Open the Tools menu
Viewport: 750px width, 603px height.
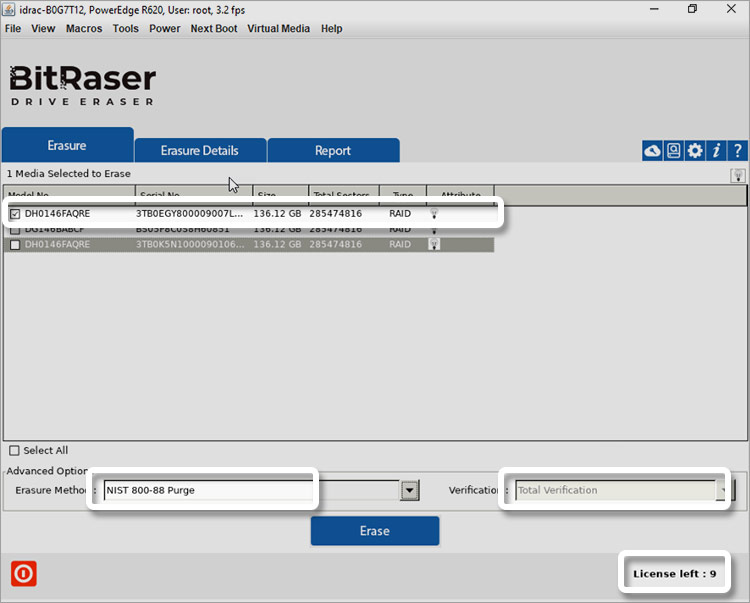click(126, 29)
